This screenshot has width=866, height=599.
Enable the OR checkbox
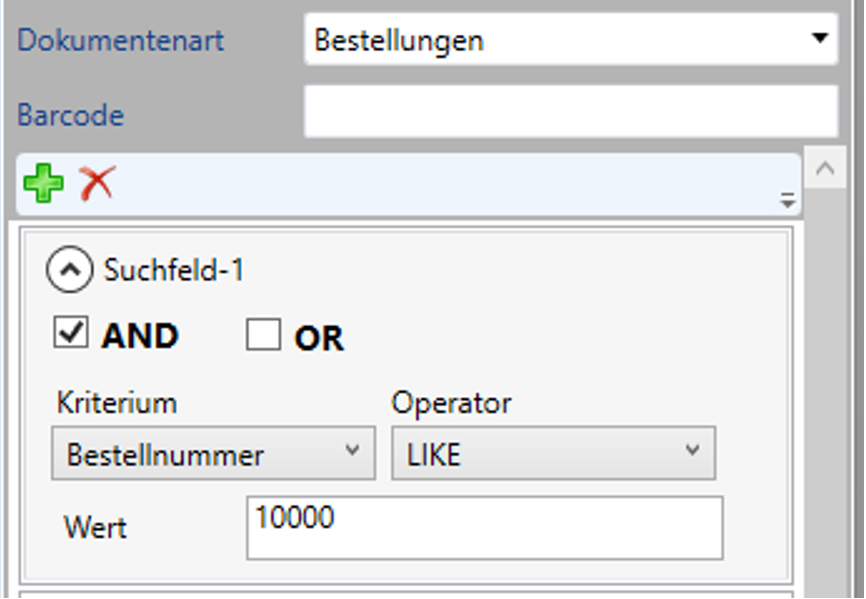[x=263, y=336]
